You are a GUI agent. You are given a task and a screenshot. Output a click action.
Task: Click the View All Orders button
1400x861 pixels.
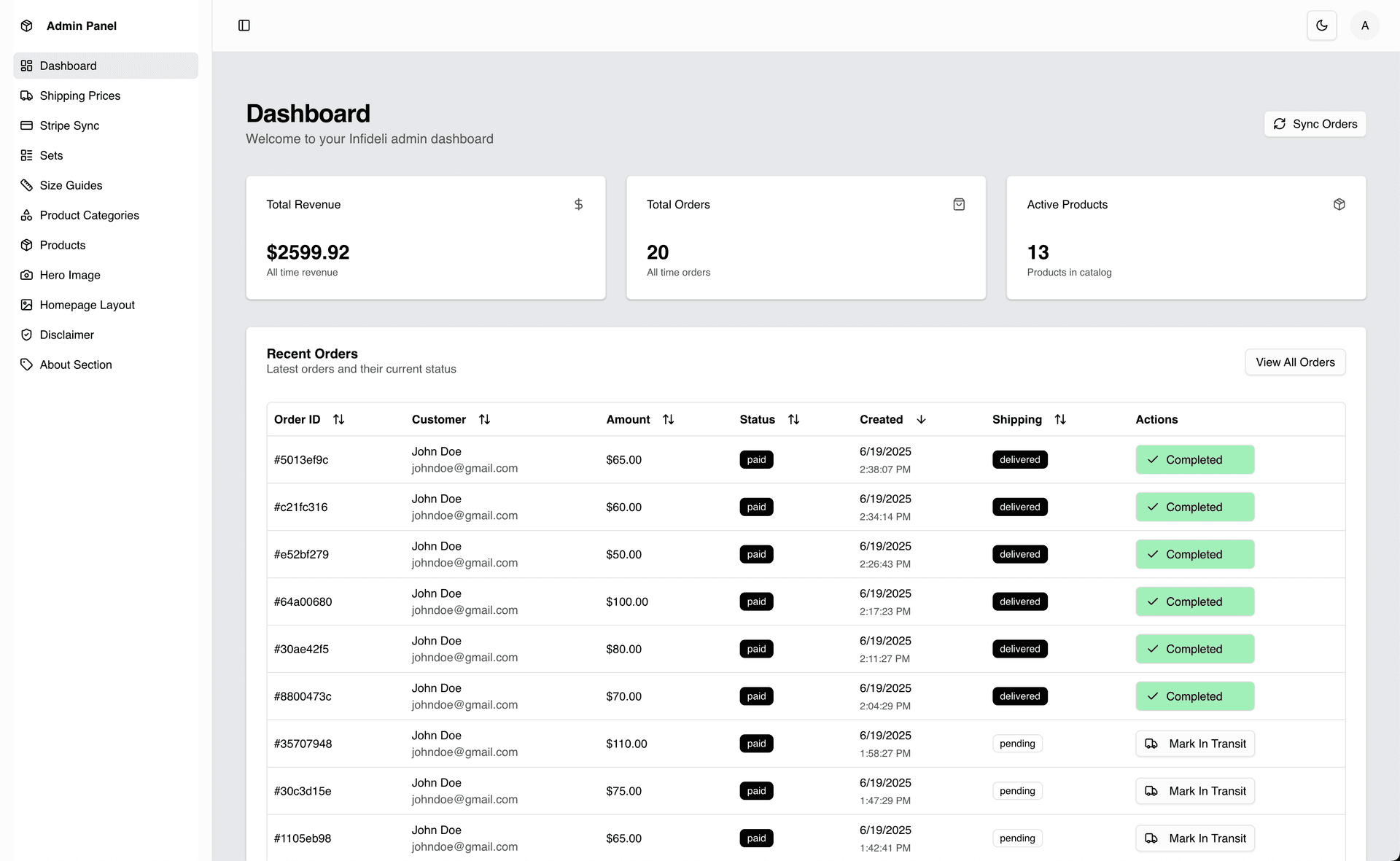click(1295, 362)
